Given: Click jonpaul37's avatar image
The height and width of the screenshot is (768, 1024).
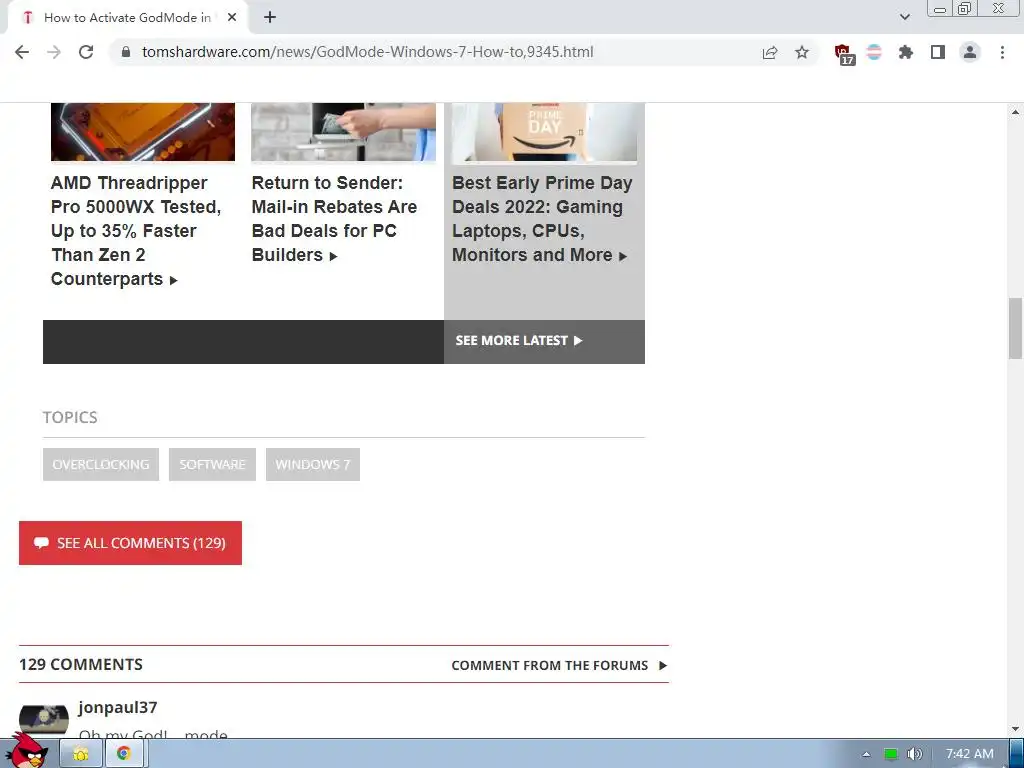Looking at the screenshot, I should [44, 720].
